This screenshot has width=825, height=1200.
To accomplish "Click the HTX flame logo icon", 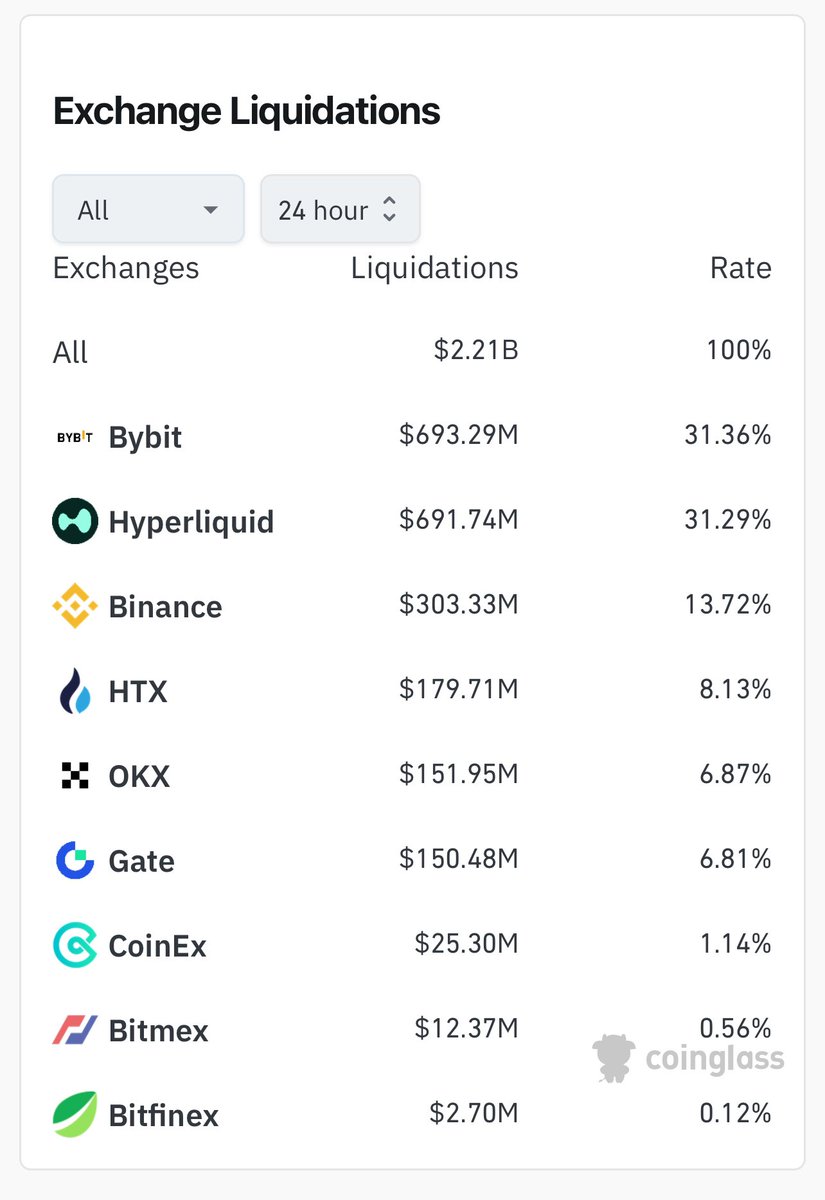I will (x=75, y=691).
